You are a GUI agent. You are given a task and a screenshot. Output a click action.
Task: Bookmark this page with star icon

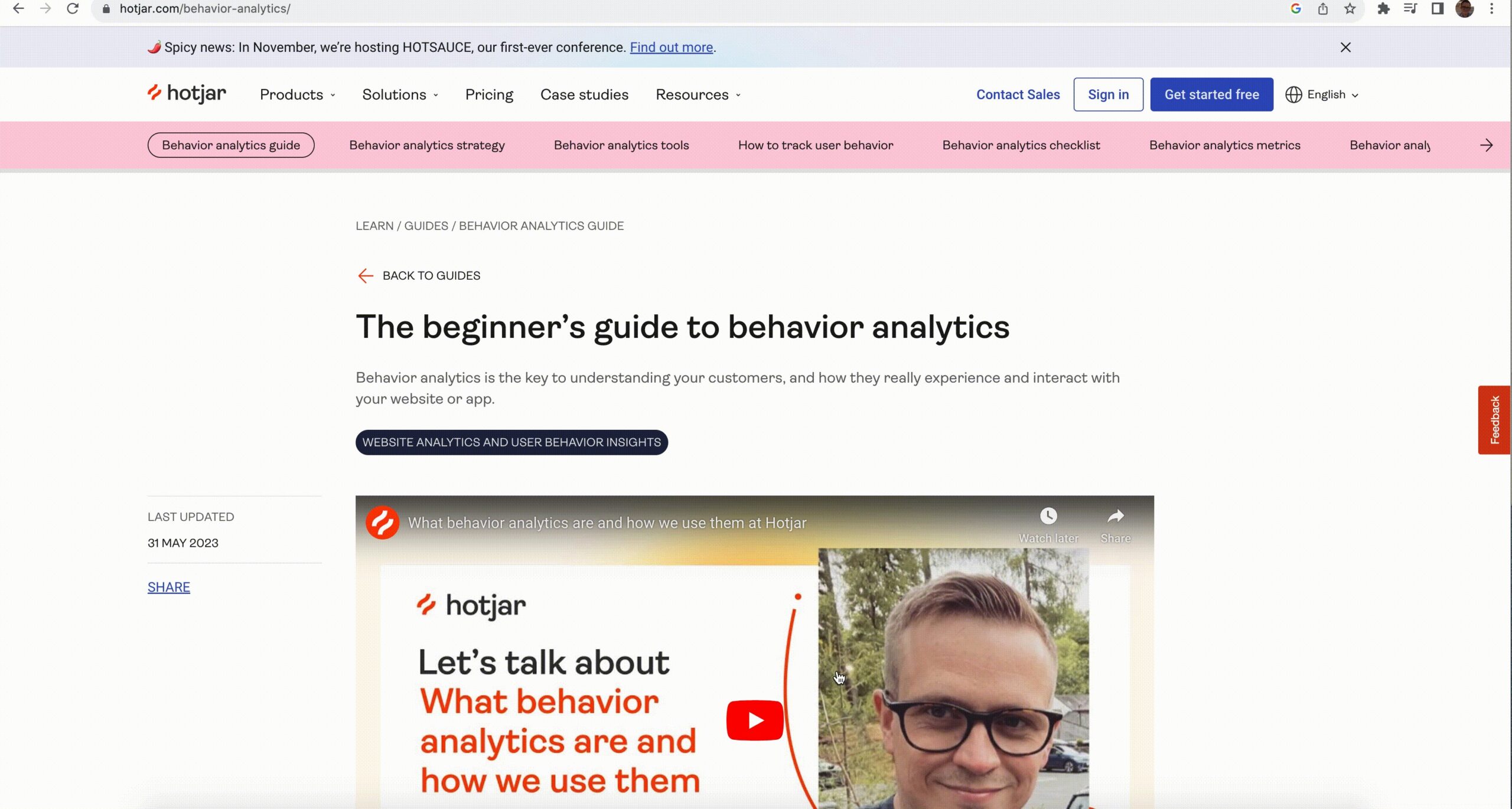click(x=1350, y=9)
